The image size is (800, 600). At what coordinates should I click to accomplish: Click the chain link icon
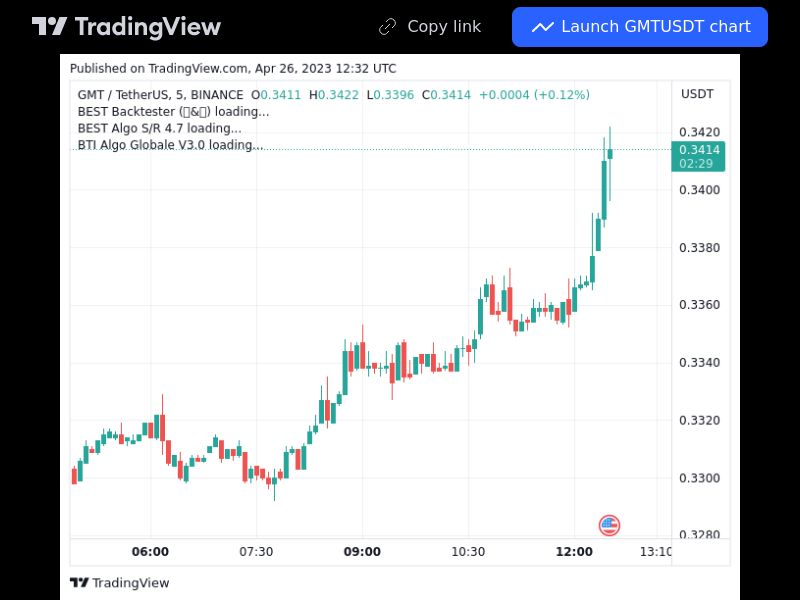pos(387,27)
